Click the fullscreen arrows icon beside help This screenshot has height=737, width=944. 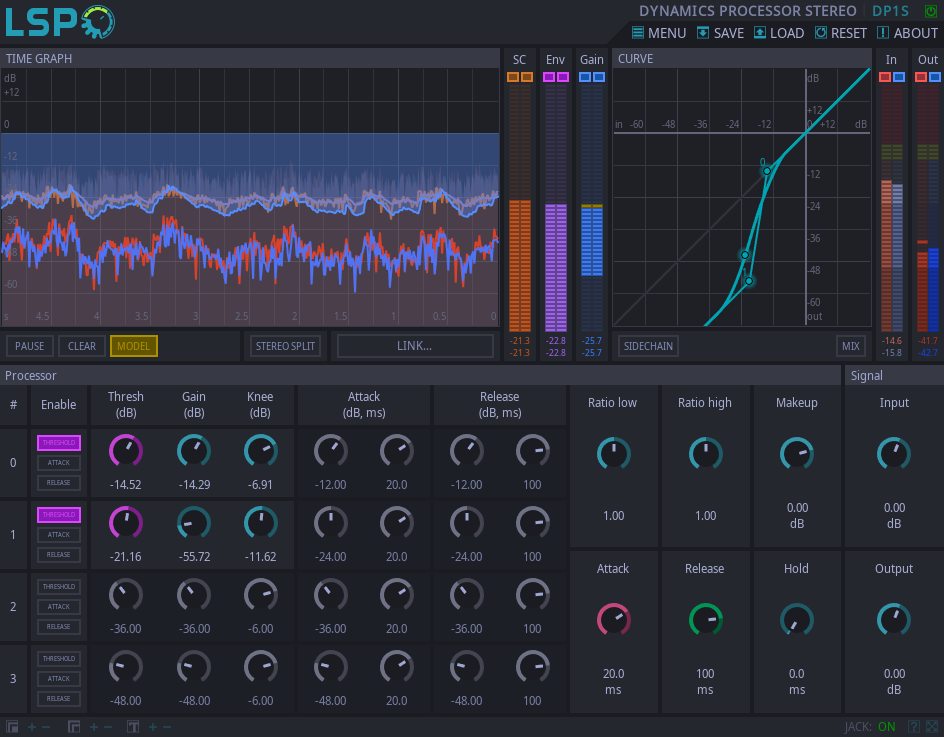(x=932, y=727)
